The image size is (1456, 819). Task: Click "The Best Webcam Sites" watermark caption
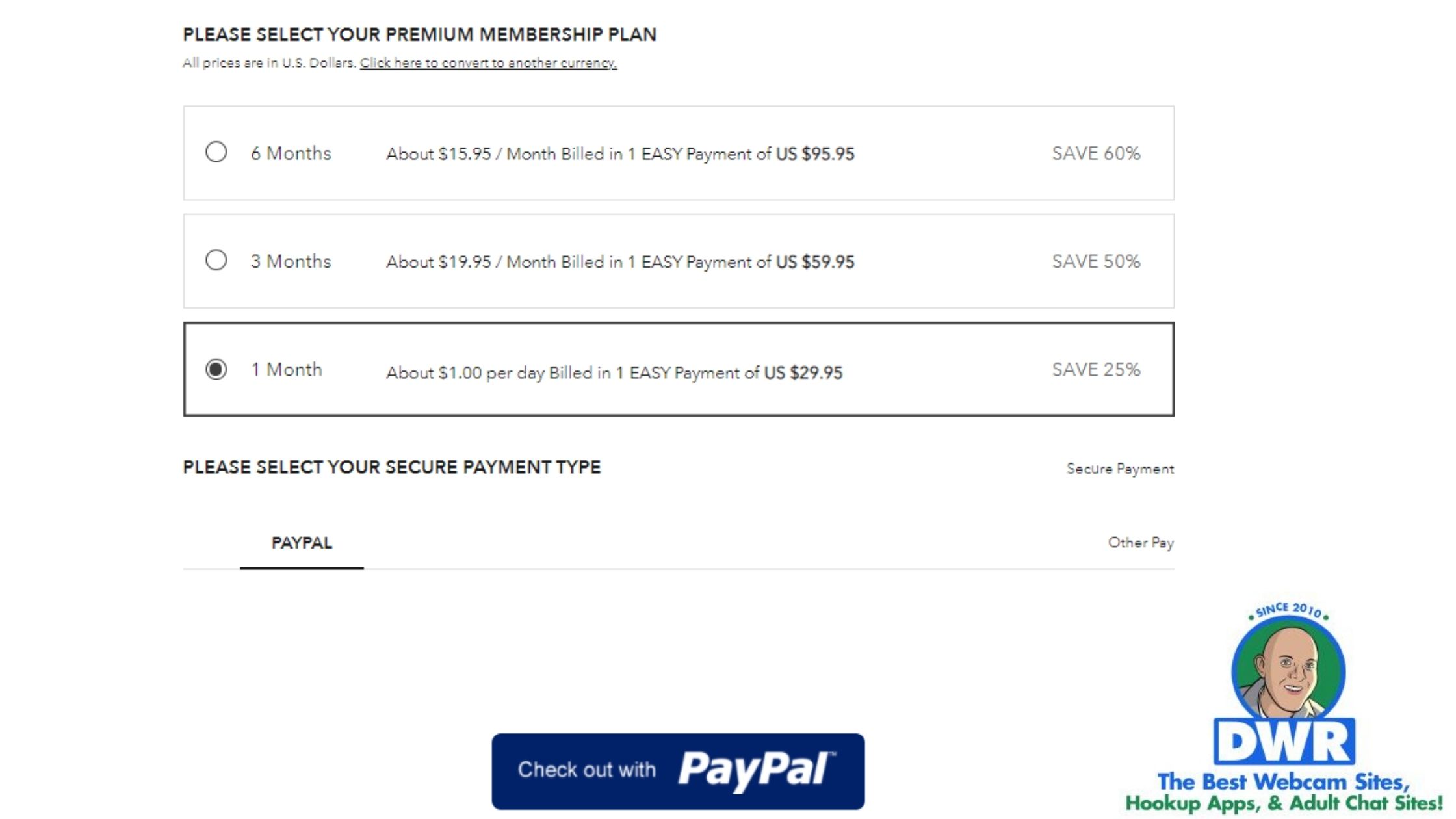(x=1284, y=781)
